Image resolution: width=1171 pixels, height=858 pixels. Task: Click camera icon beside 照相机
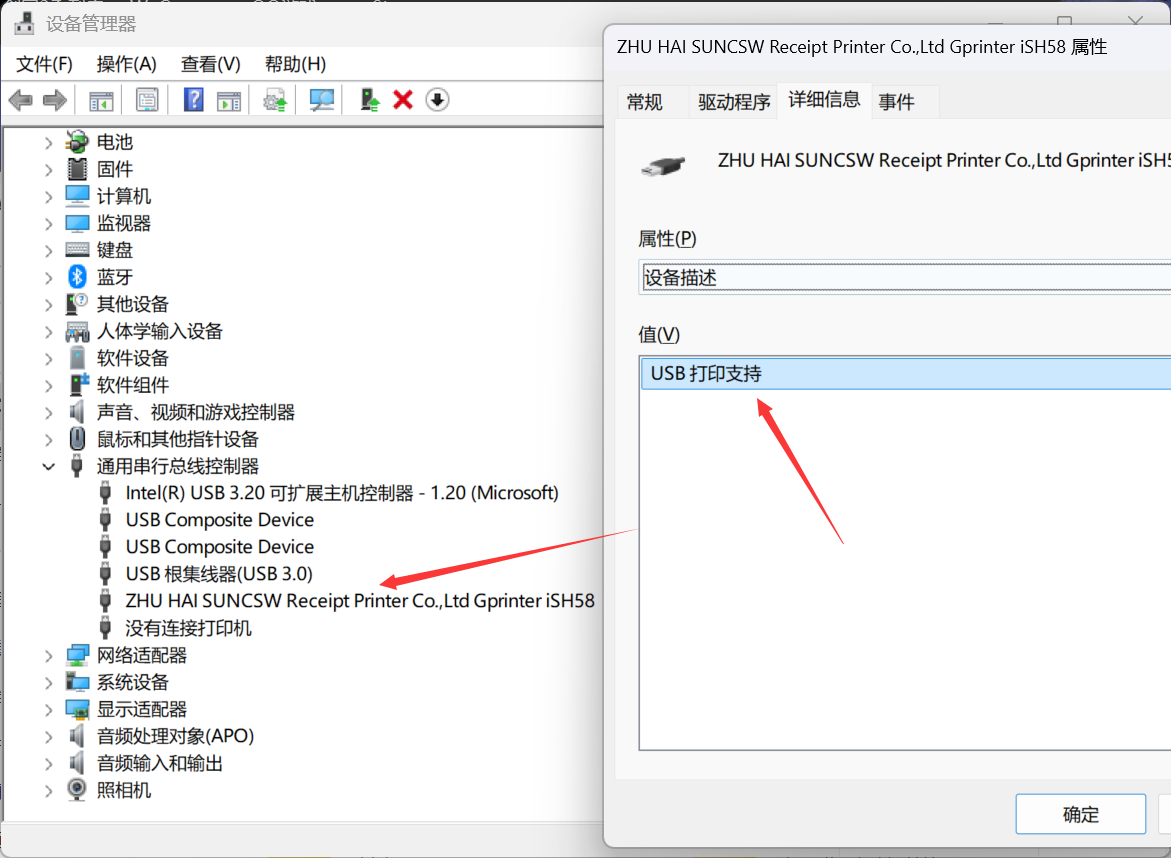pos(77,789)
